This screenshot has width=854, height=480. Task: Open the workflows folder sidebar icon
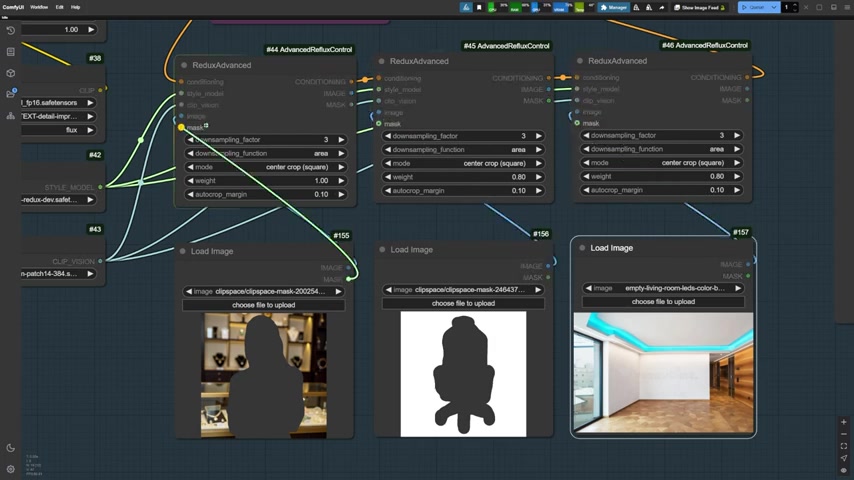(10, 94)
